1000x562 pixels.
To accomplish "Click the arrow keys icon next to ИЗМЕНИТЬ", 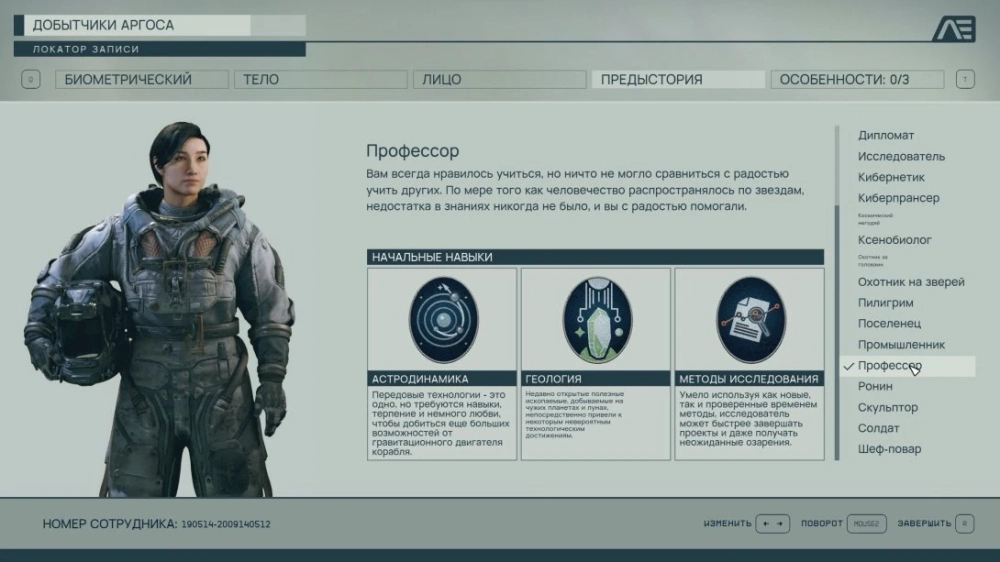I will [x=773, y=523].
